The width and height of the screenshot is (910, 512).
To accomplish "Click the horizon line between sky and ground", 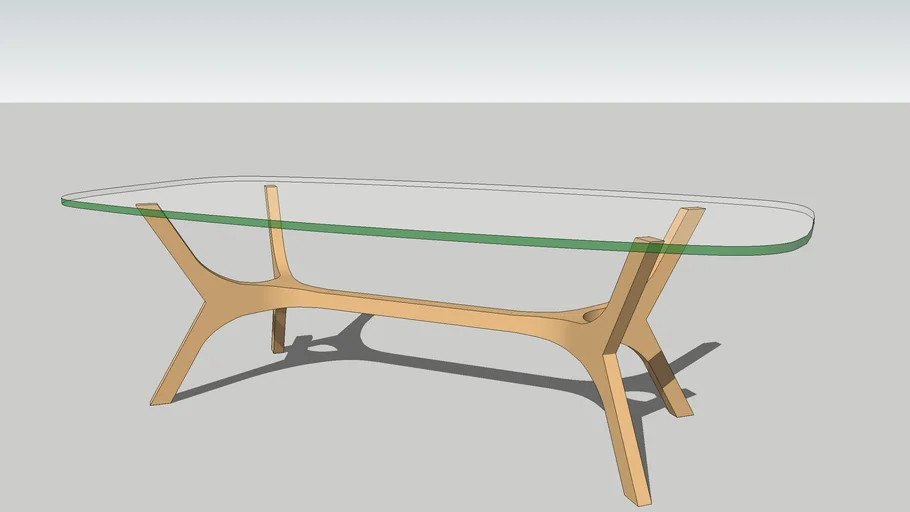I will pyautogui.click(x=450, y=102).
